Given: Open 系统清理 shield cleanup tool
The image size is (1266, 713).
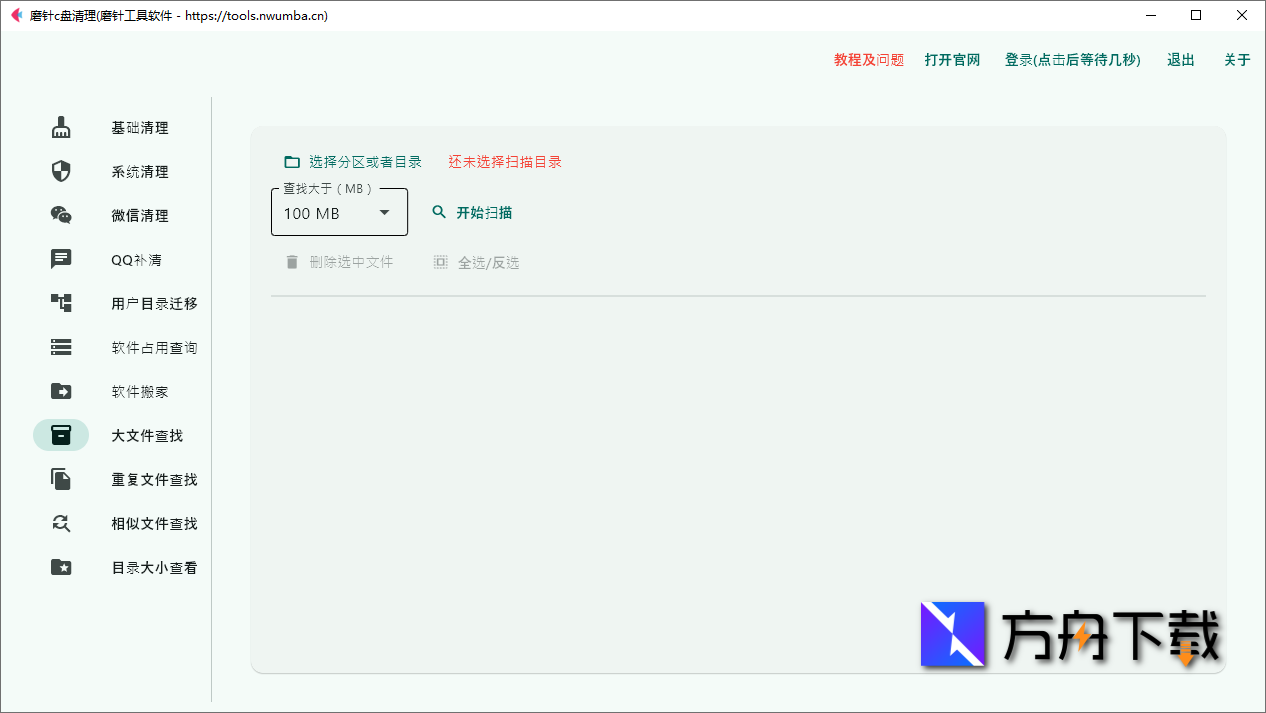Looking at the screenshot, I should click(x=61, y=171).
